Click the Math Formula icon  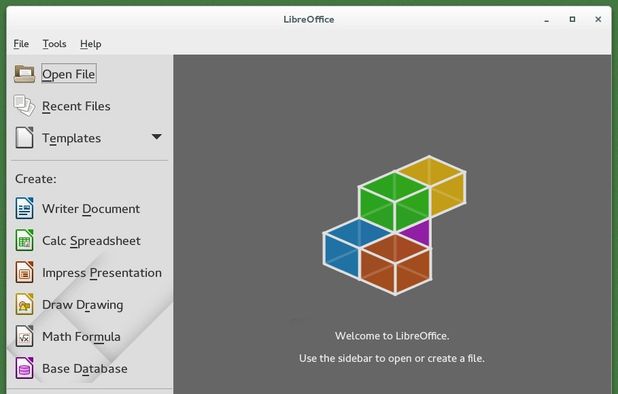click(24, 336)
